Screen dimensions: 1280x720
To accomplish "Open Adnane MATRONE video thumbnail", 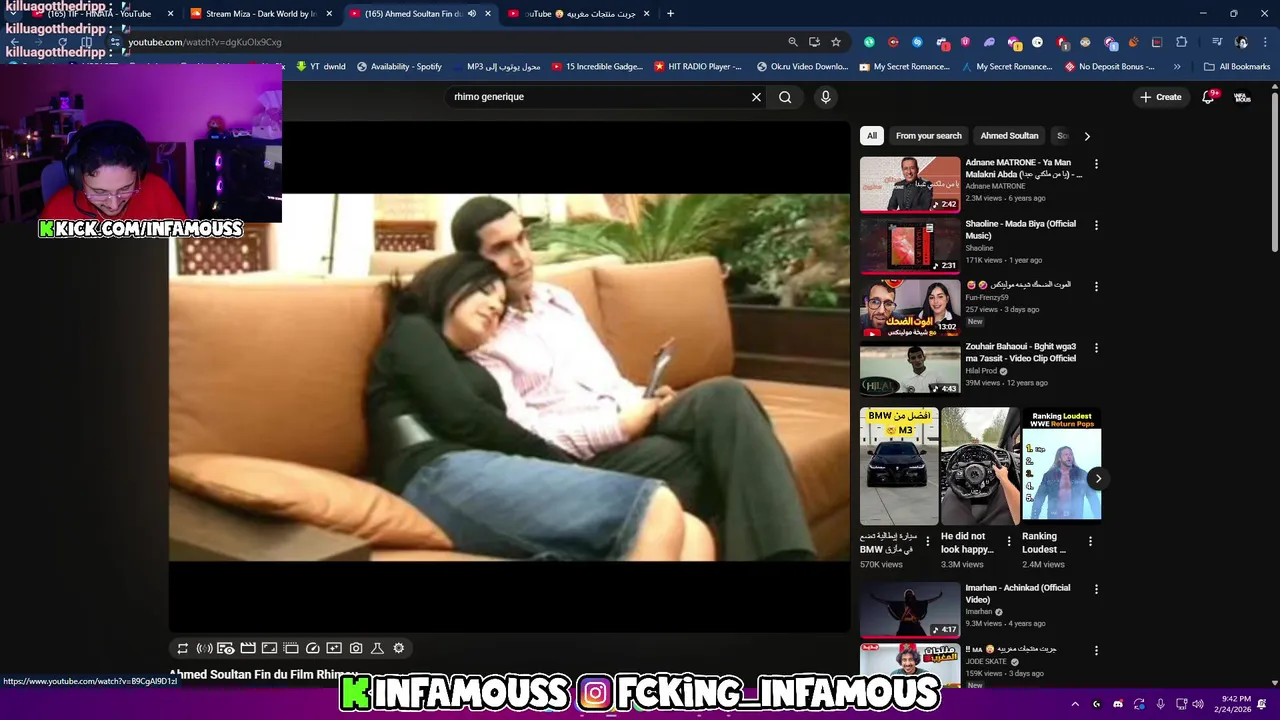I will pyautogui.click(x=910, y=184).
